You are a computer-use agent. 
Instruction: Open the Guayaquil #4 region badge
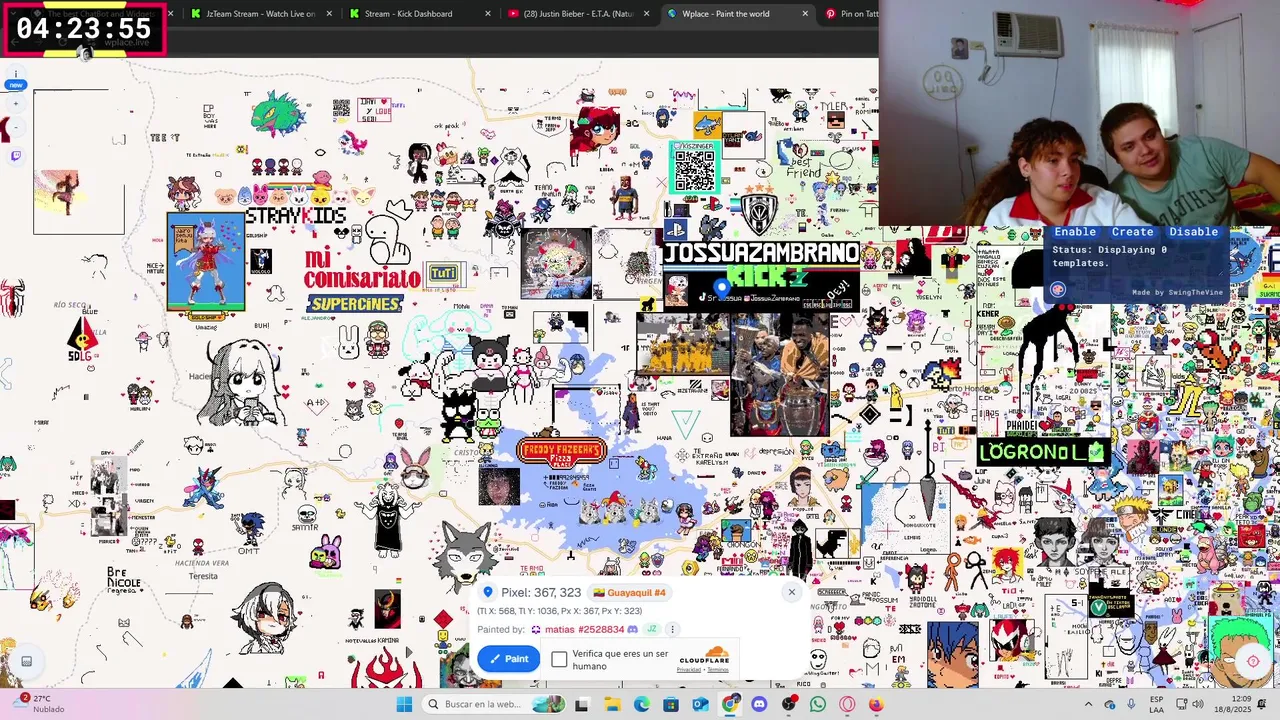629,592
